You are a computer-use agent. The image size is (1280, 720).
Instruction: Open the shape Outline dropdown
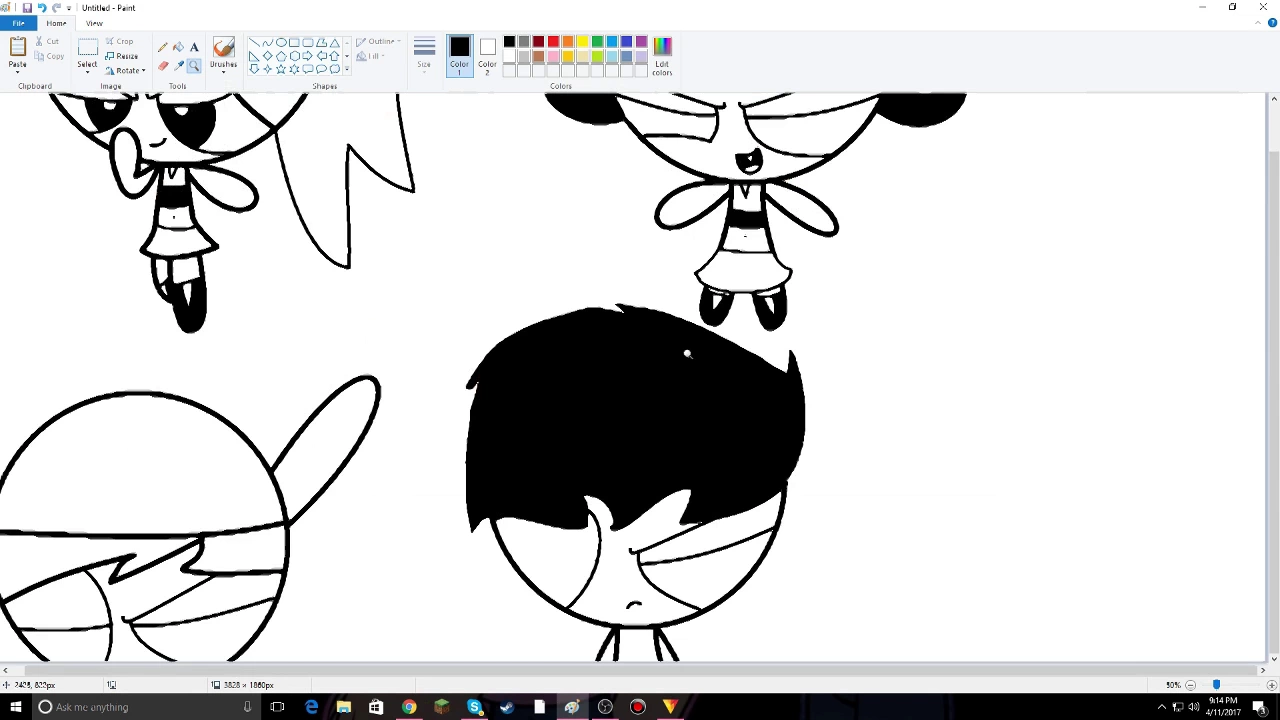pos(379,42)
